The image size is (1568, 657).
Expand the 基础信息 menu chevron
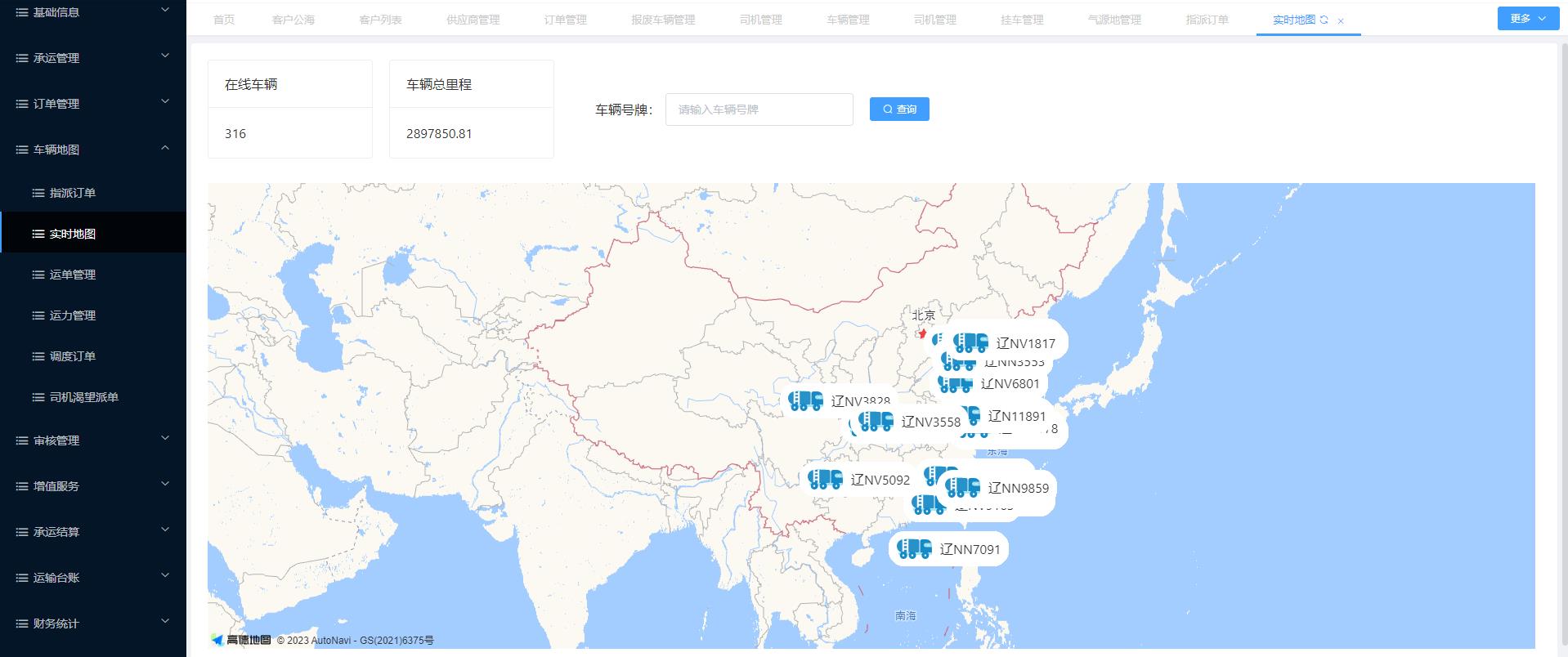(x=164, y=10)
